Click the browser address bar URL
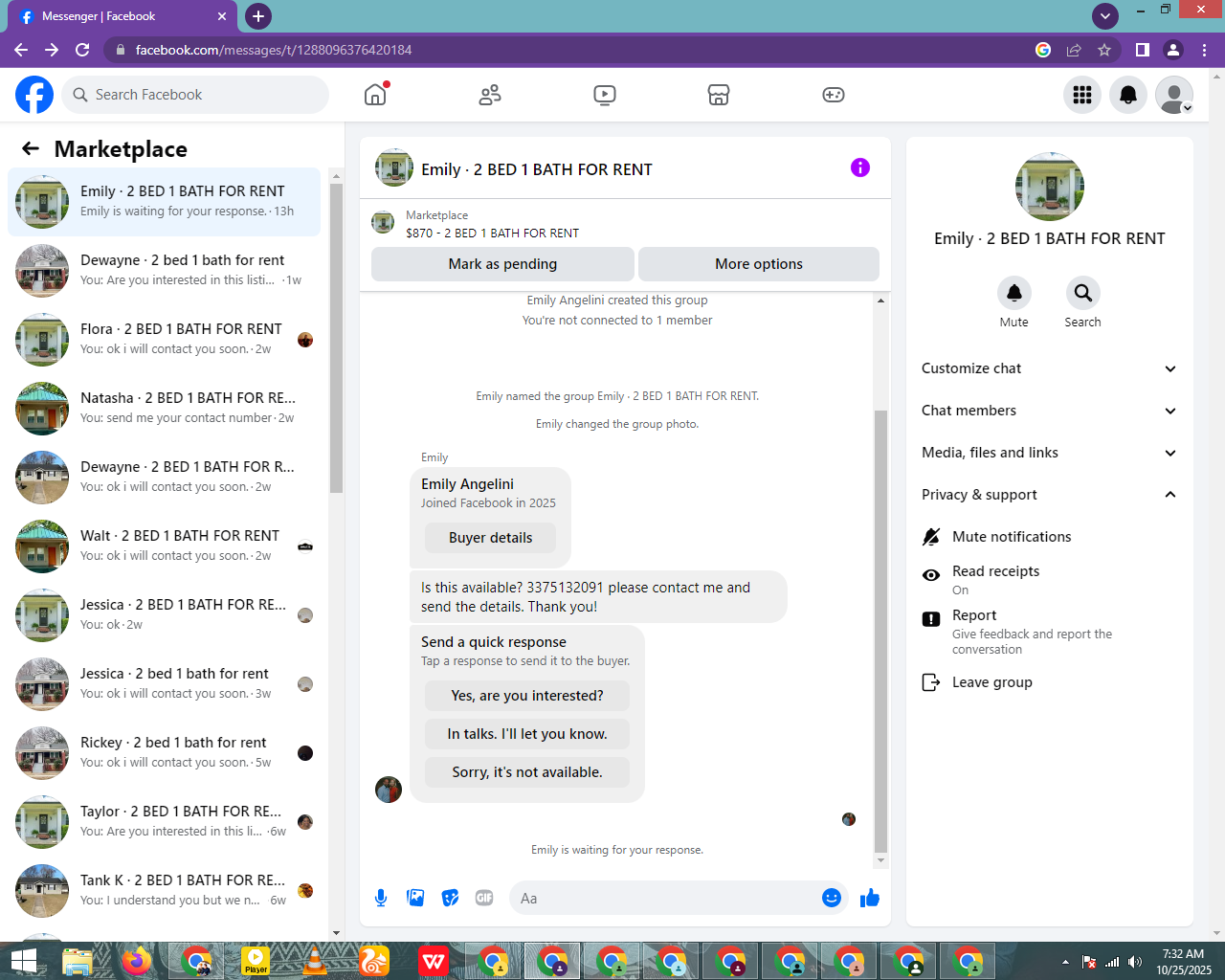 click(274, 50)
